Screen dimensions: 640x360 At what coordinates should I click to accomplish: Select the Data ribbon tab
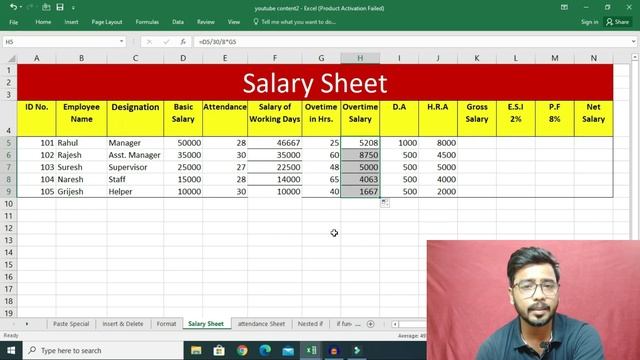[x=178, y=22]
